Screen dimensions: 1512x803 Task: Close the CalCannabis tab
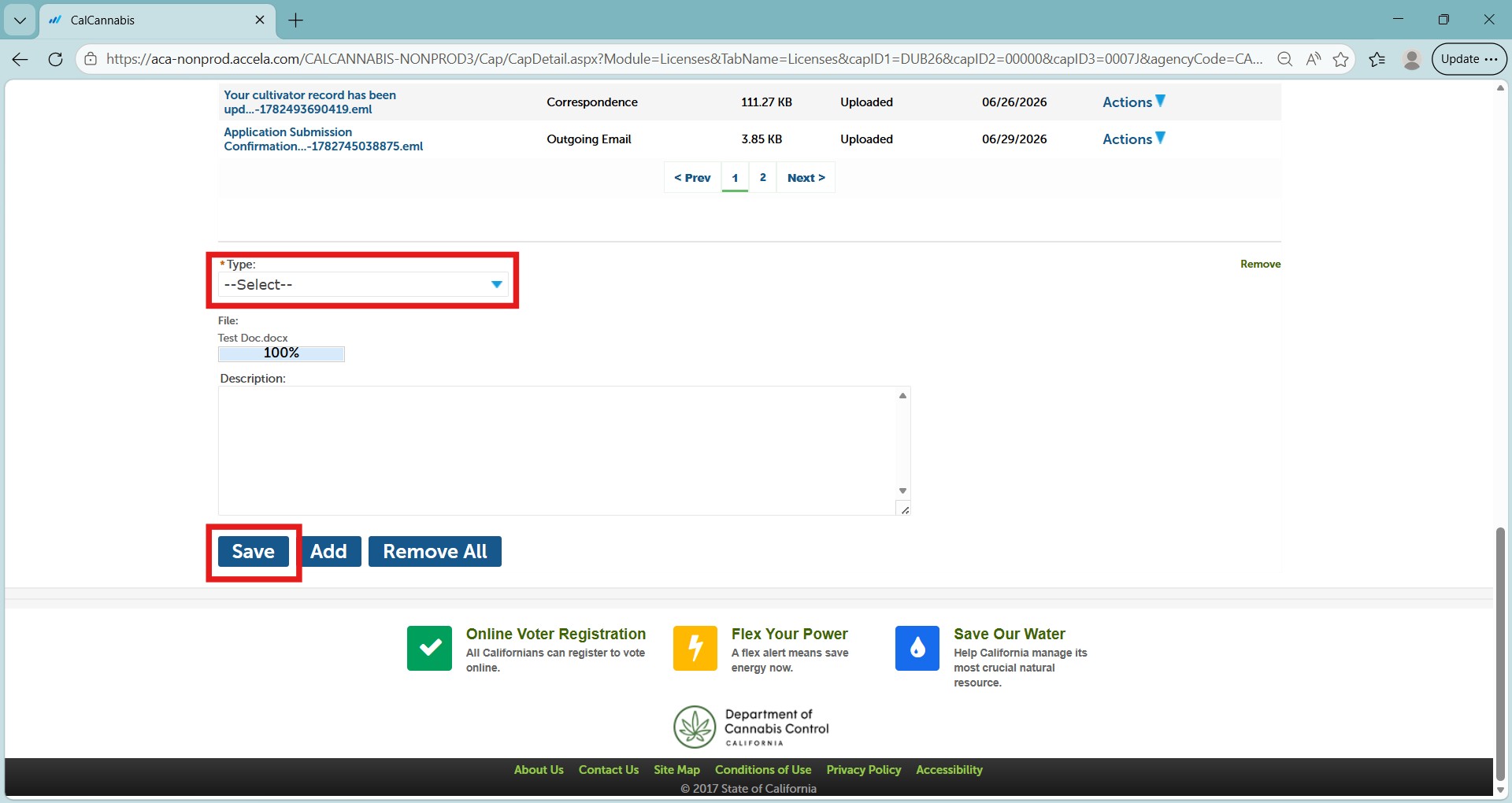coord(260,20)
